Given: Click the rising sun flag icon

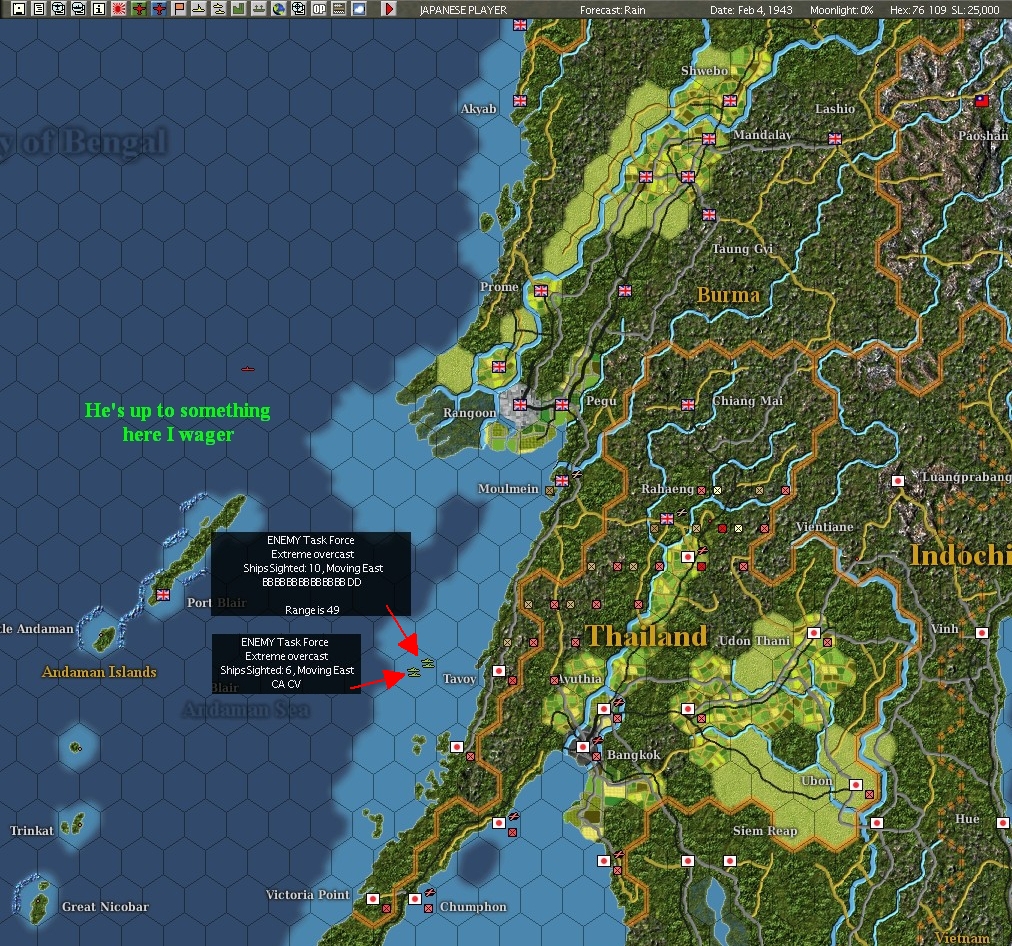Looking at the screenshot, I should (x=119, y=8).
